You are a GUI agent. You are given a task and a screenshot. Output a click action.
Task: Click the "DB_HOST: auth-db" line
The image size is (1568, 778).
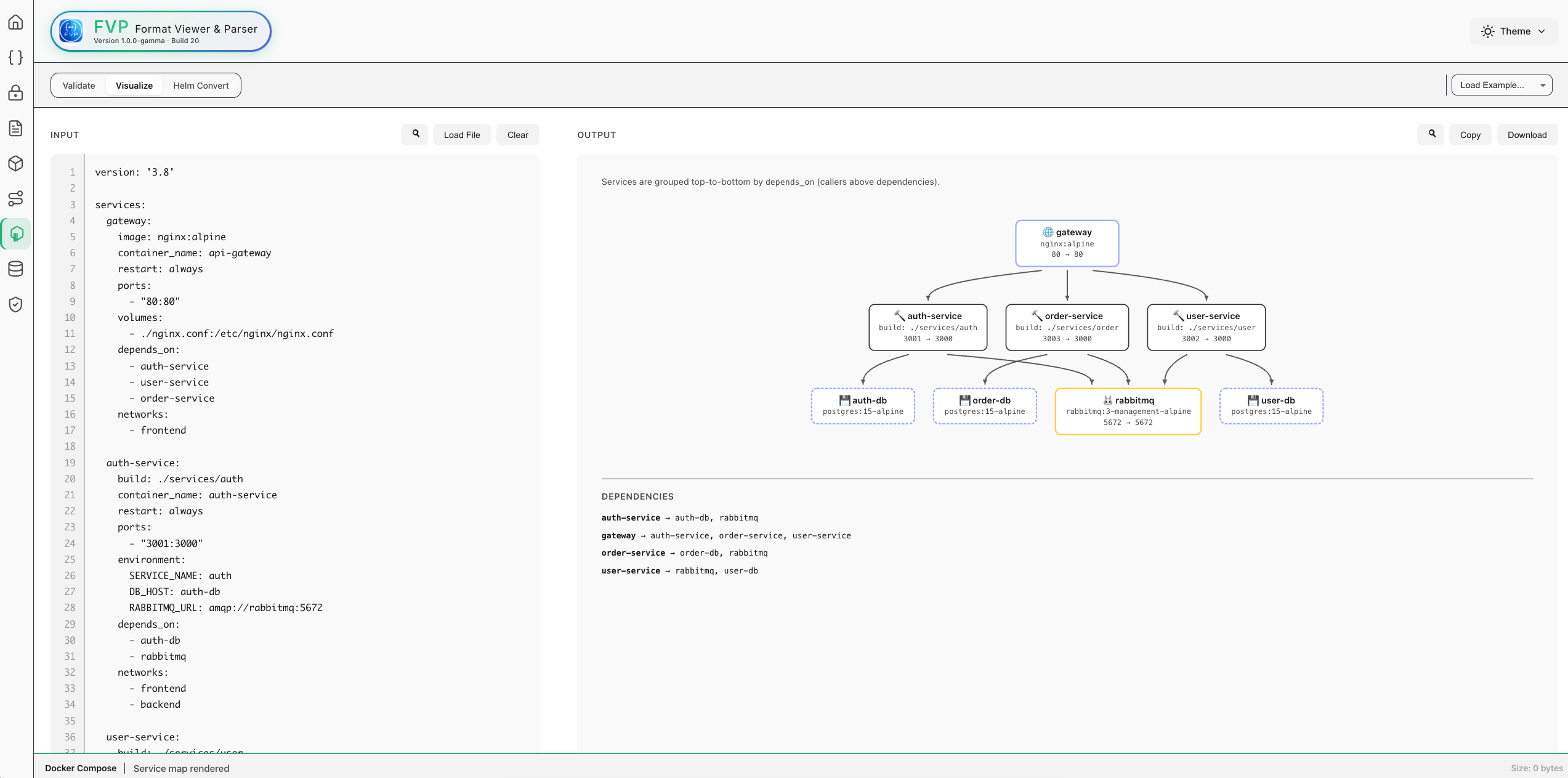[174, 592]
